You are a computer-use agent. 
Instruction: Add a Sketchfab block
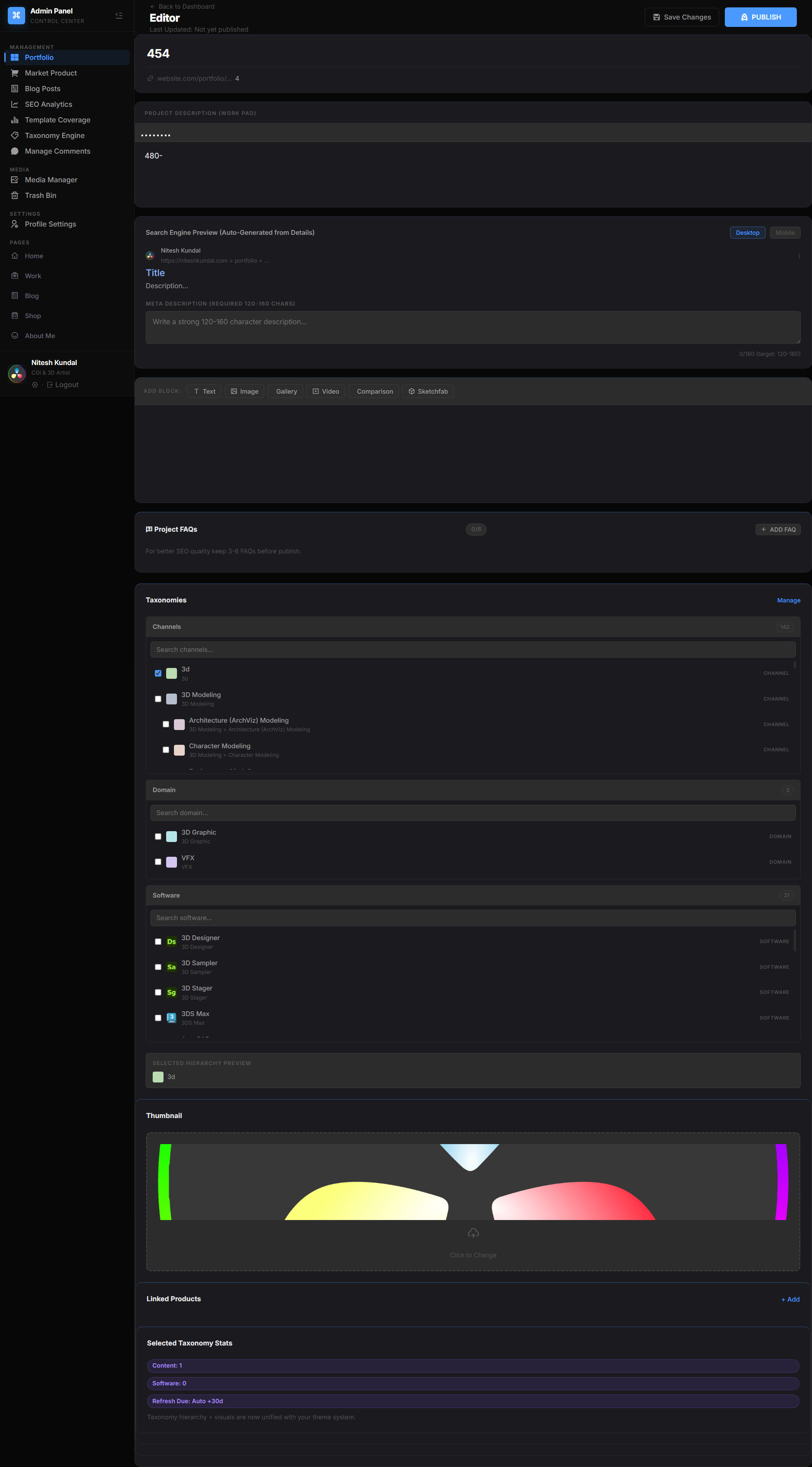pyautogui.click(x=428, y=391)
